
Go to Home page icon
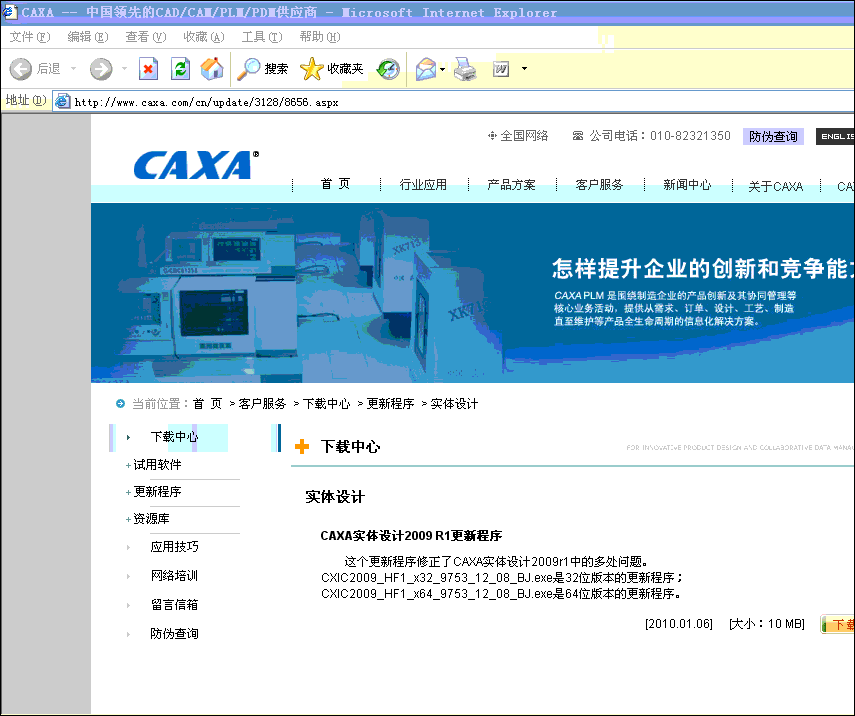pos(212,69)
